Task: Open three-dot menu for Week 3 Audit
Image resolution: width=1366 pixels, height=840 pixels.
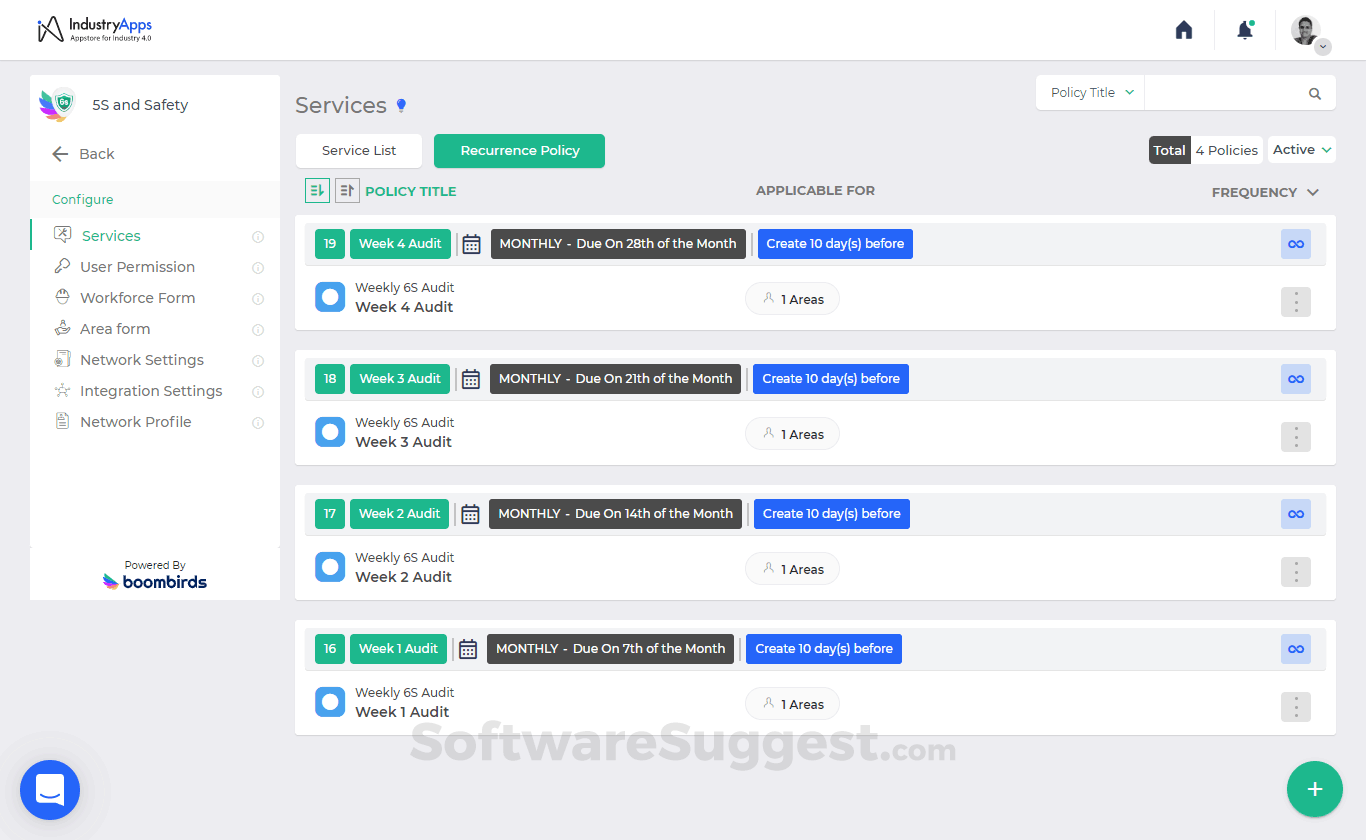Action: coord(1295,437)
